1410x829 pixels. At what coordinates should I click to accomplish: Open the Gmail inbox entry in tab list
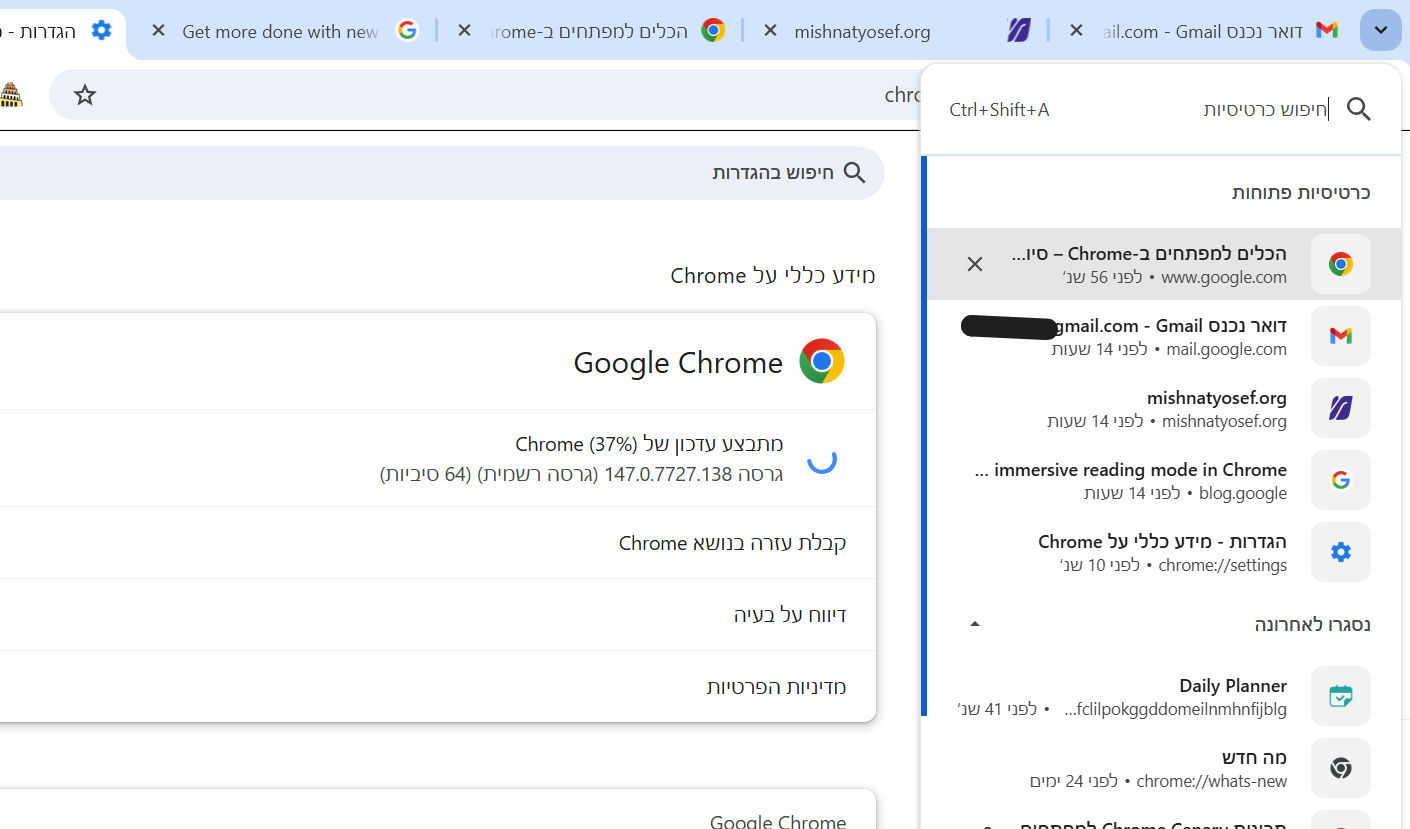pos(1164,336)
